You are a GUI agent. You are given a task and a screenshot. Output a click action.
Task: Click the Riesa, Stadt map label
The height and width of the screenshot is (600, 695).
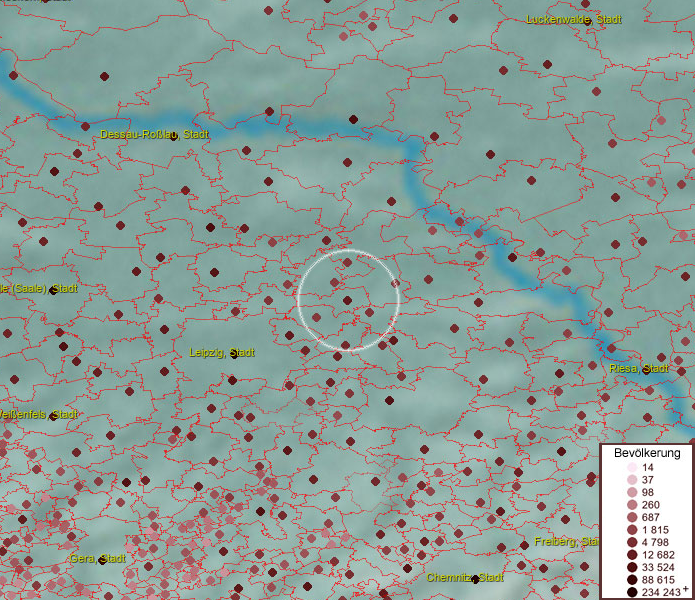(639, 368)
